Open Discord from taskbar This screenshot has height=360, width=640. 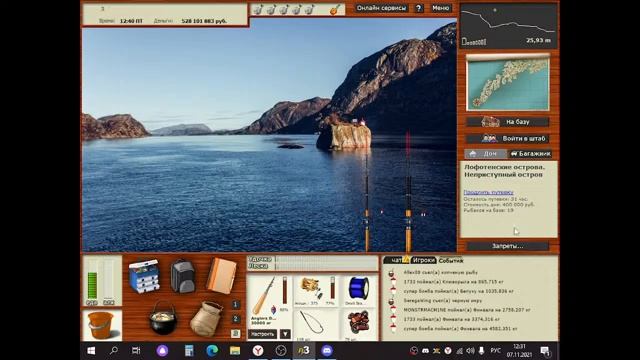[x=327, y=351]
